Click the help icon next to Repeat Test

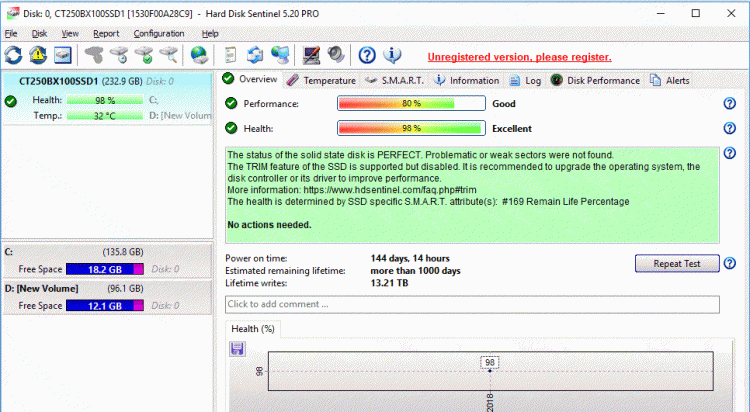click(x=729, y=263)
